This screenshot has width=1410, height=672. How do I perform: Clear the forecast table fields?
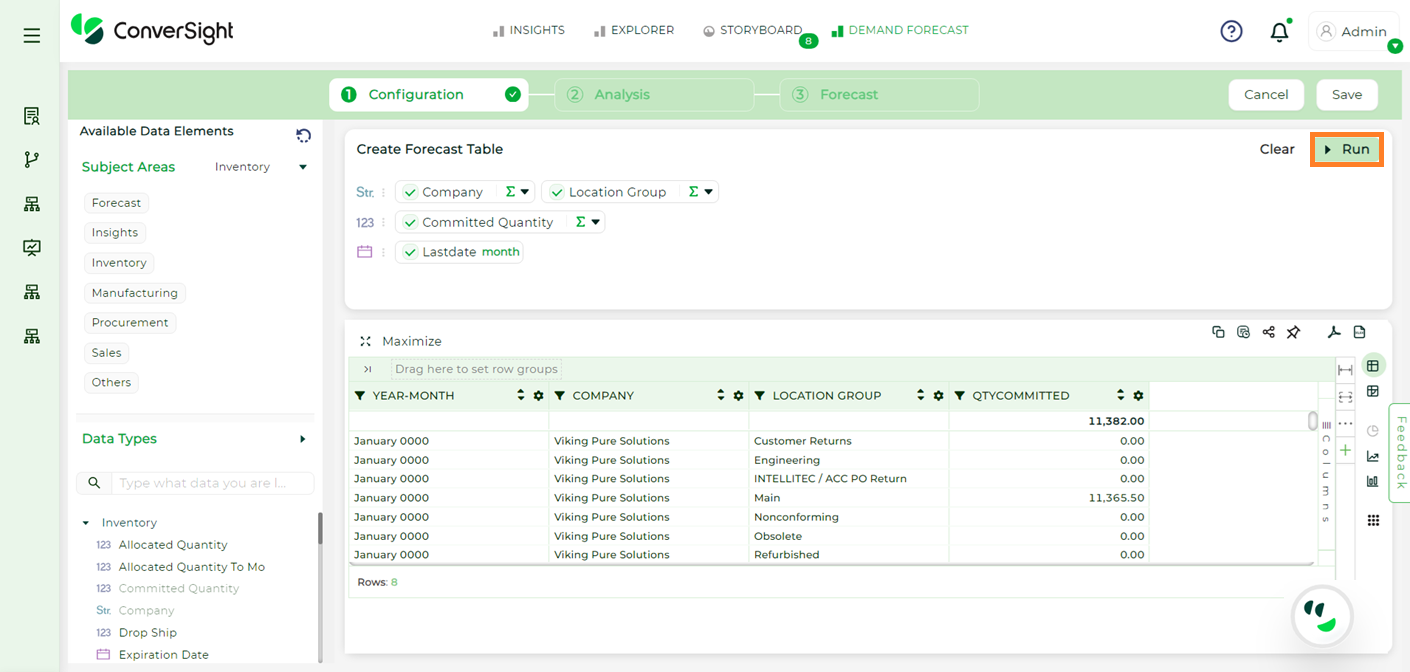(1277, 149)
